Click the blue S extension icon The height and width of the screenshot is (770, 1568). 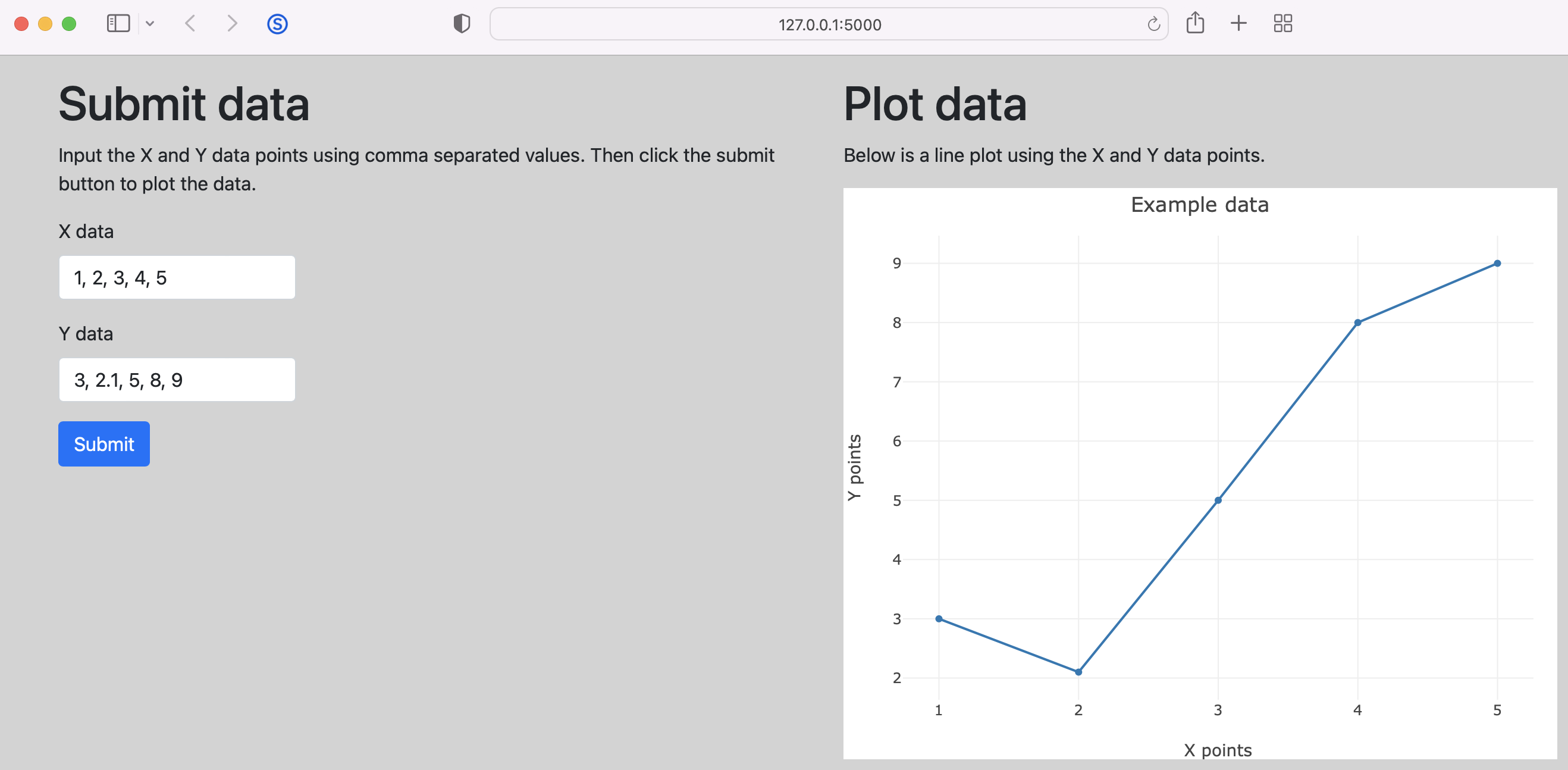277,24
